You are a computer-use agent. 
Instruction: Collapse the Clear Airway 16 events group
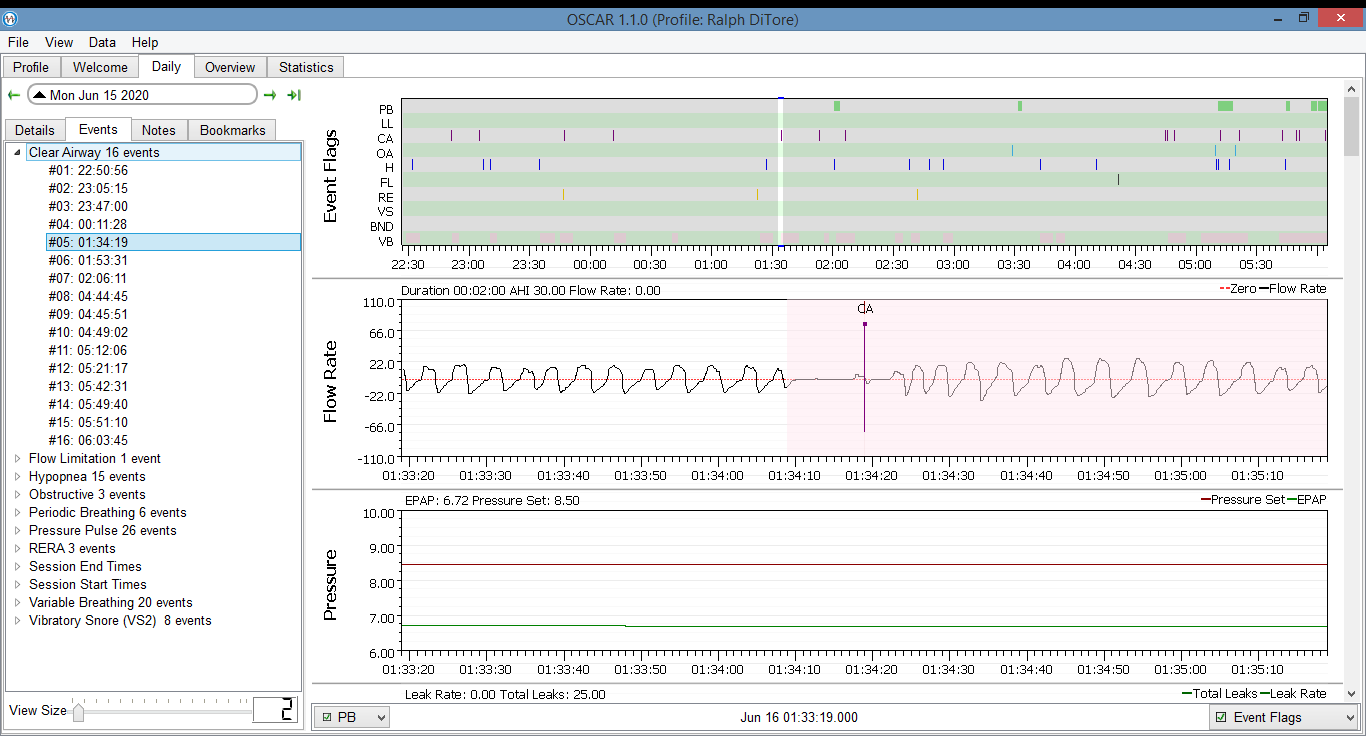click(17, 153)
